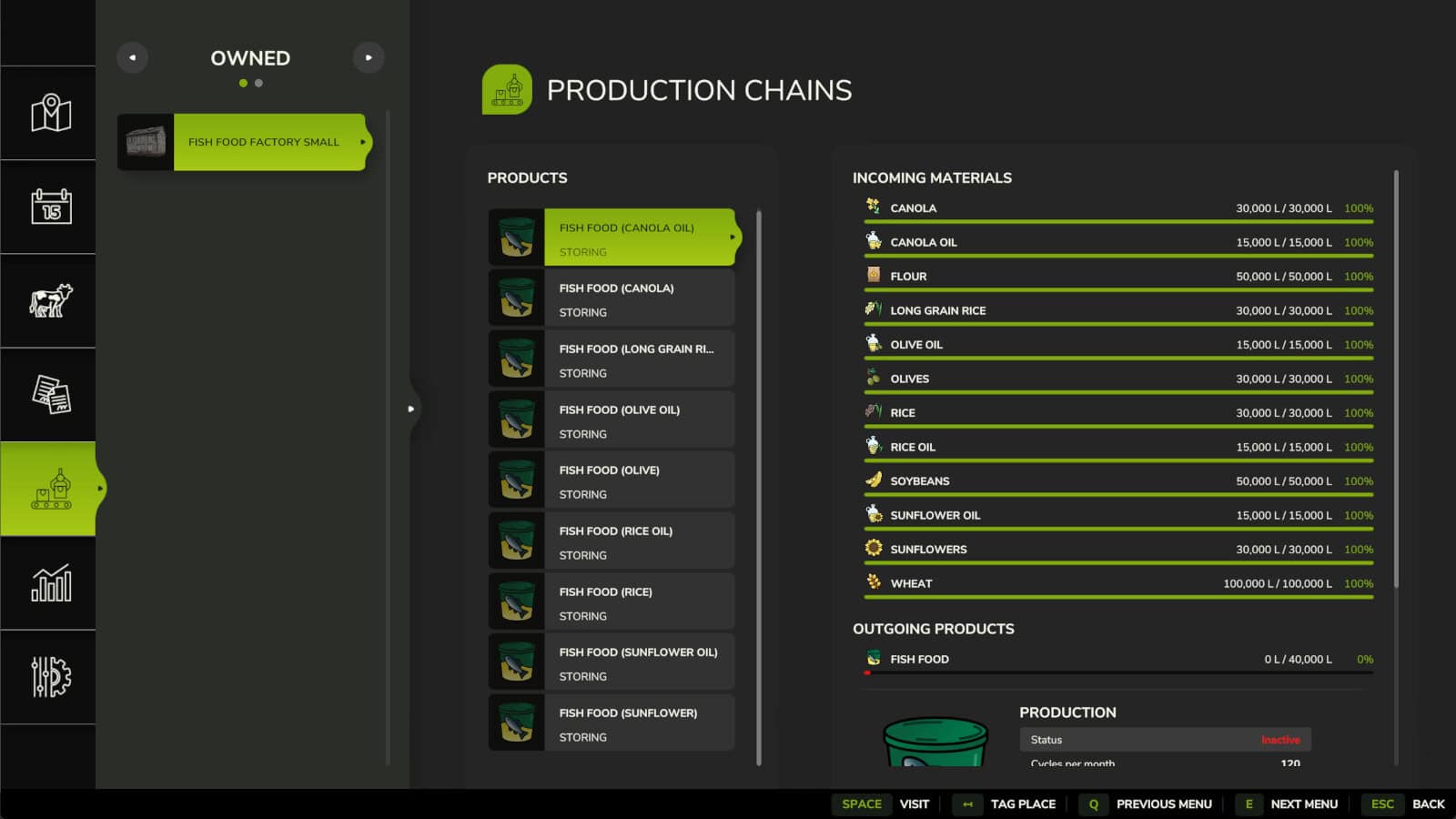Select the second page indicator dot
1456x819 pixels.
[259, 83]
